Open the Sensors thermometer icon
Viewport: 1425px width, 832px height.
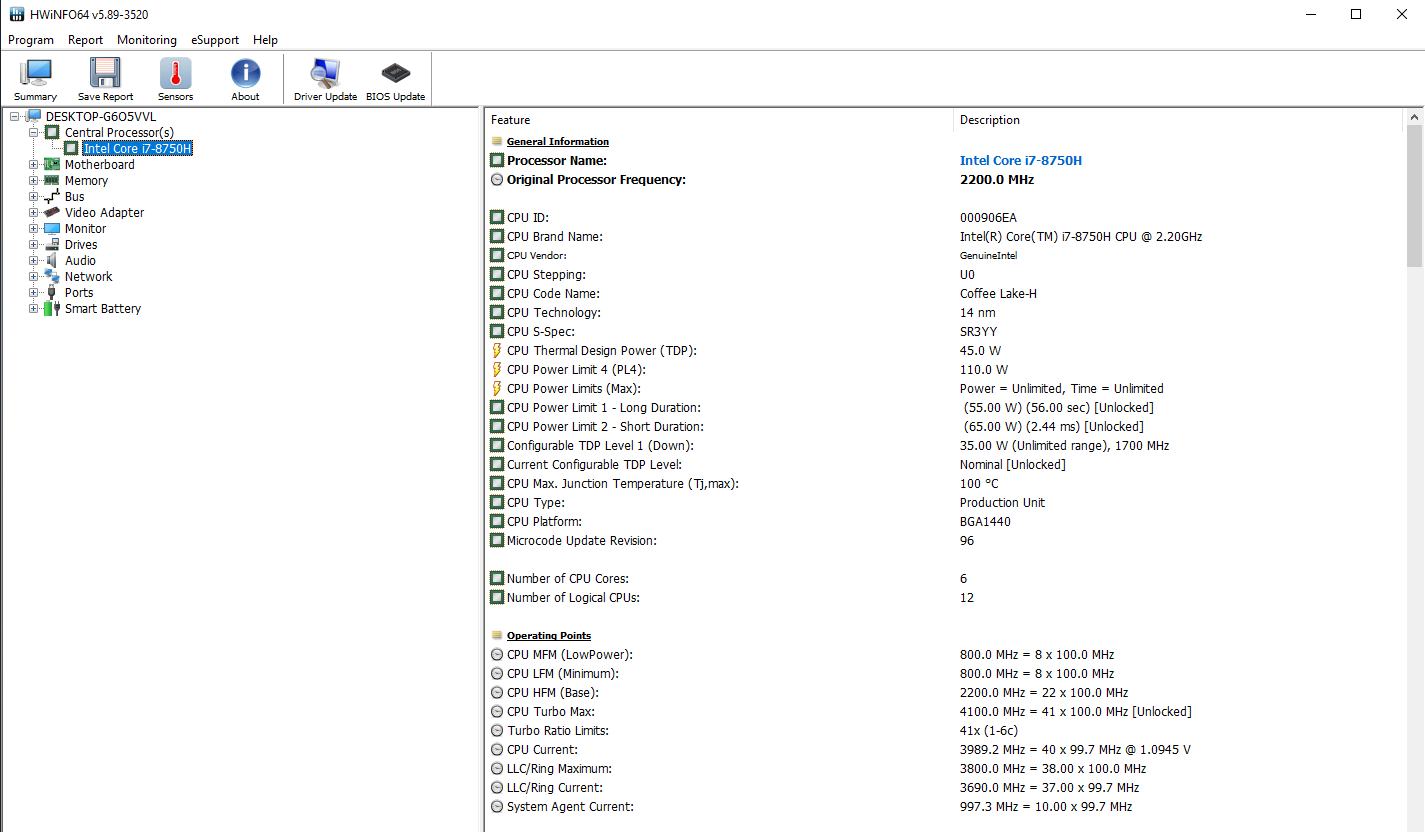pyautogui.click(x=175, y=73)
